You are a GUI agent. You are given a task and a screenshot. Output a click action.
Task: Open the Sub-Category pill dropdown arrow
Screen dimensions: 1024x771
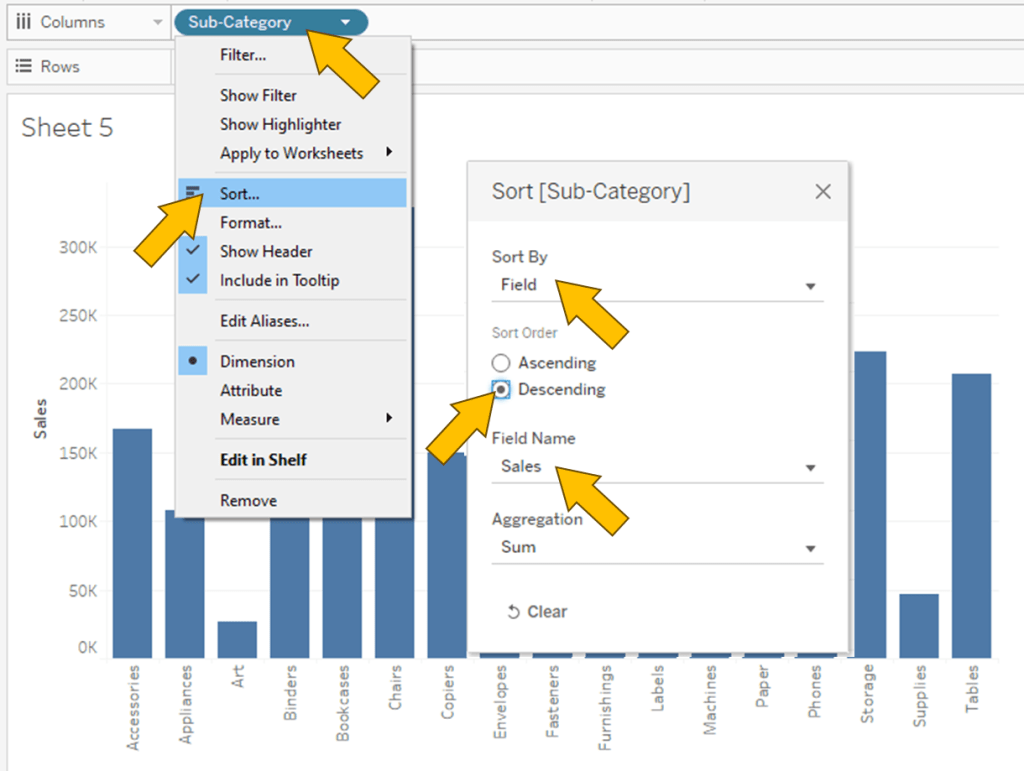346,22
